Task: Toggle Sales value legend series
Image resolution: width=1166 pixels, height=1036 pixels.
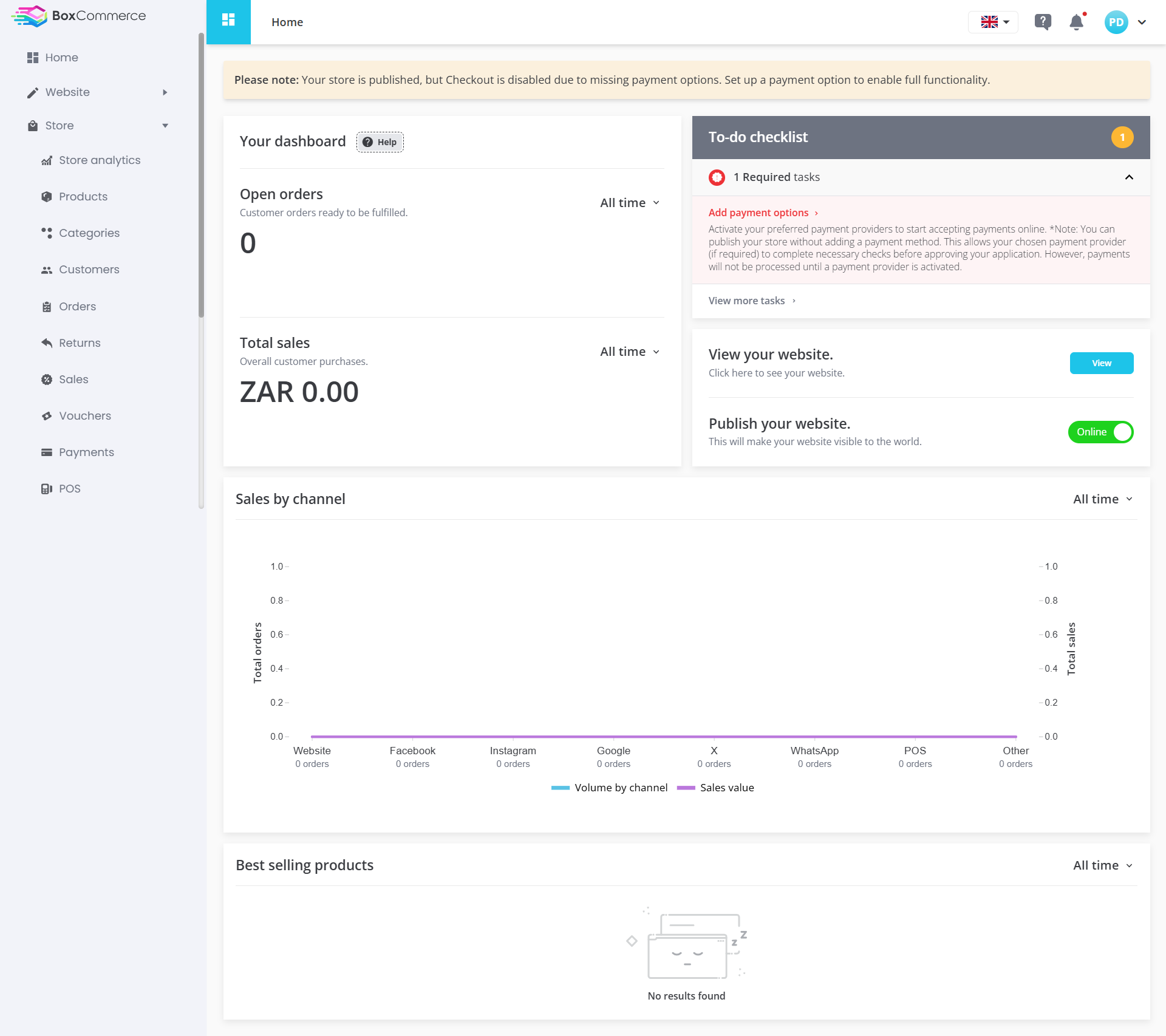Action: point(715,788)
